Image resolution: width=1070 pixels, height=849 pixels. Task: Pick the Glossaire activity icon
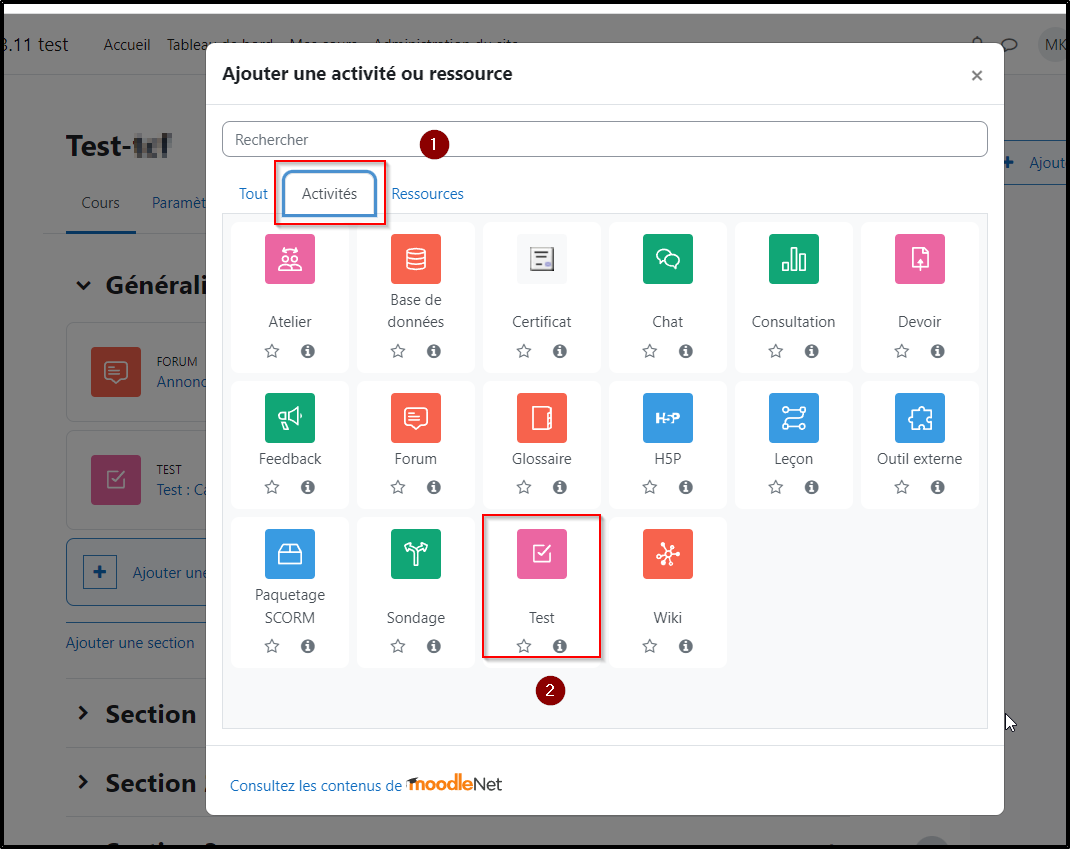pos(542,418)
